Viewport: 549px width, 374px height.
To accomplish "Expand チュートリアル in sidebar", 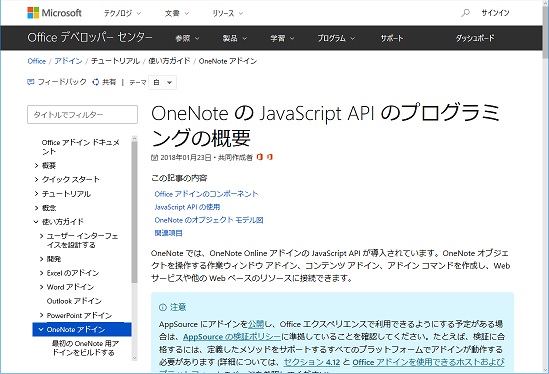I will pos(36,193).
